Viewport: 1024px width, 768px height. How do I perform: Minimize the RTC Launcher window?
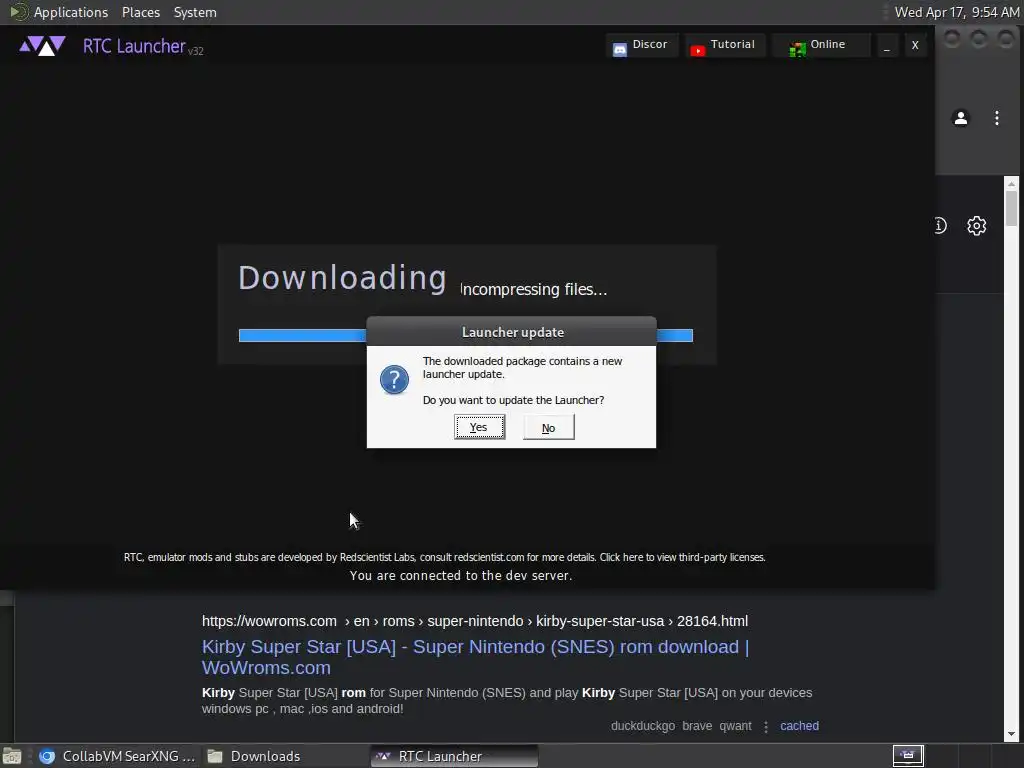[x=886, y=45]
